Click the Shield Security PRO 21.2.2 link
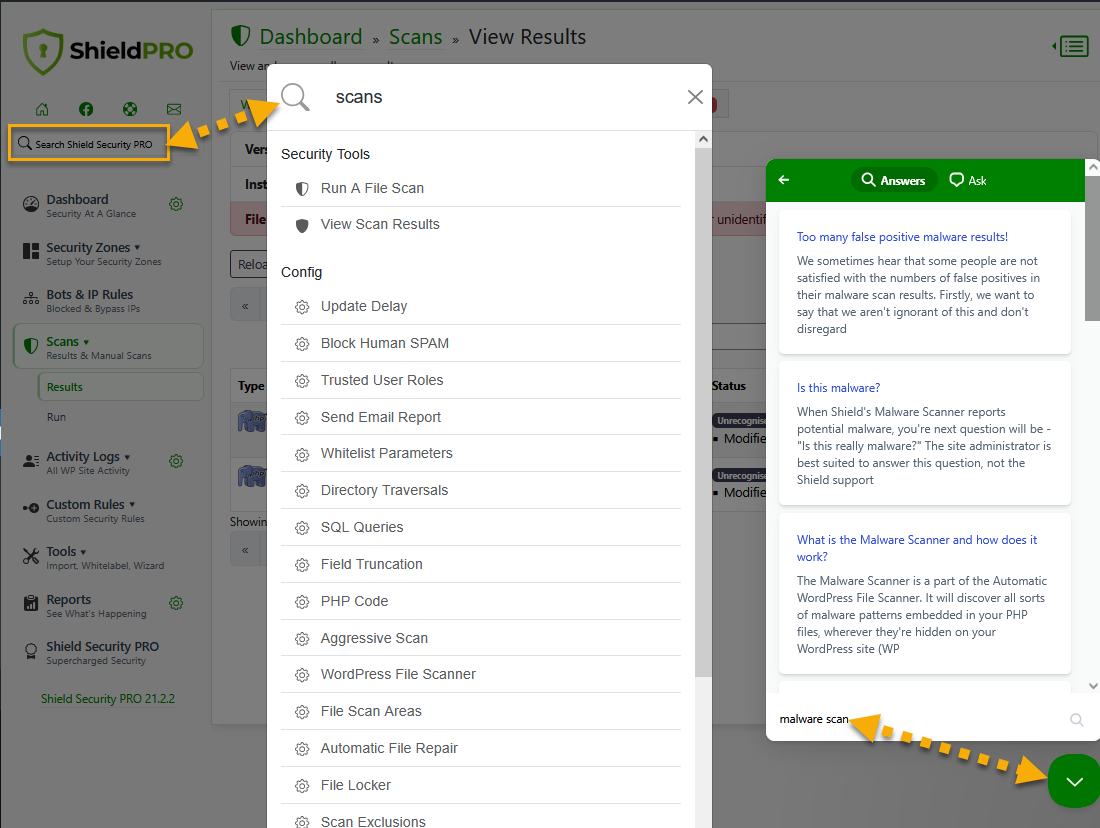The height and width of the screenshot is (828, 1100). [107, 699]
